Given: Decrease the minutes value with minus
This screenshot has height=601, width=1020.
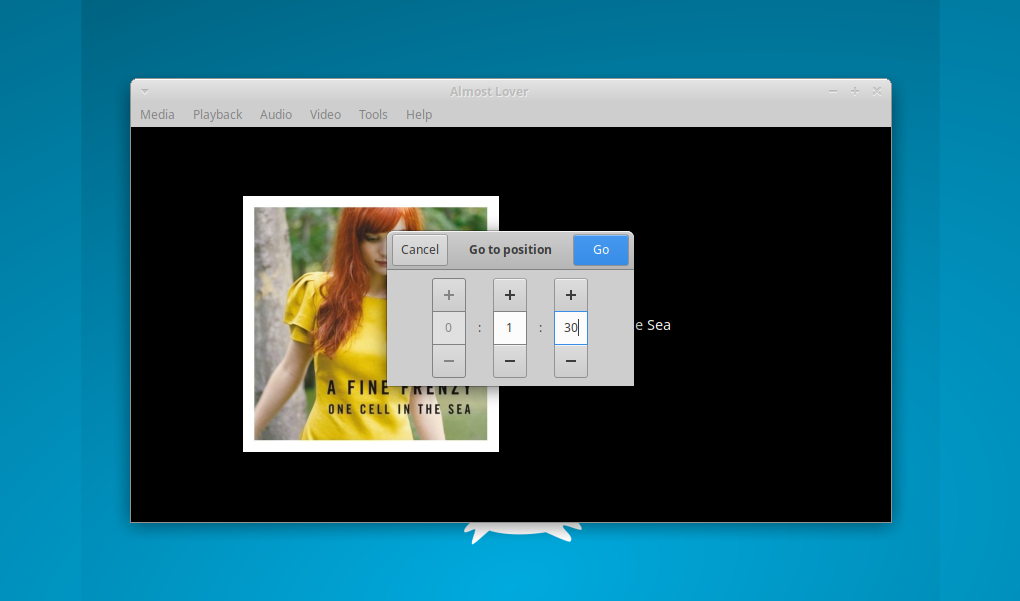Looking at the screenshot, I should coord(510,361).
